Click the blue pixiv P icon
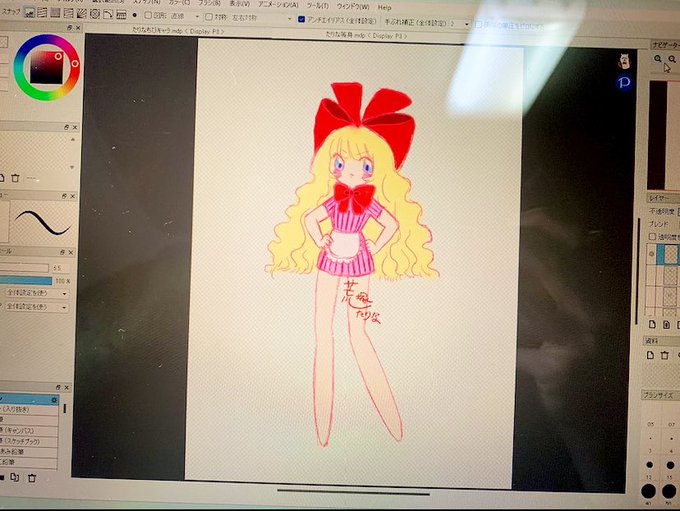 tap(624, 82)
